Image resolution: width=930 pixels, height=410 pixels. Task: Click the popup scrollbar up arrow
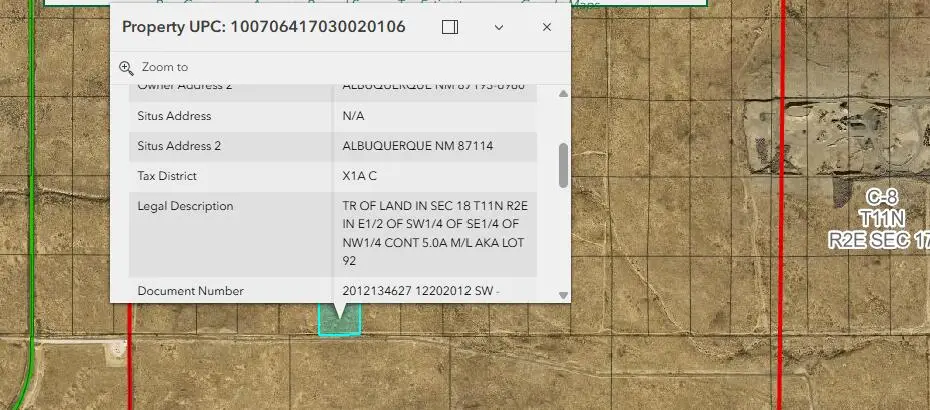563,94
